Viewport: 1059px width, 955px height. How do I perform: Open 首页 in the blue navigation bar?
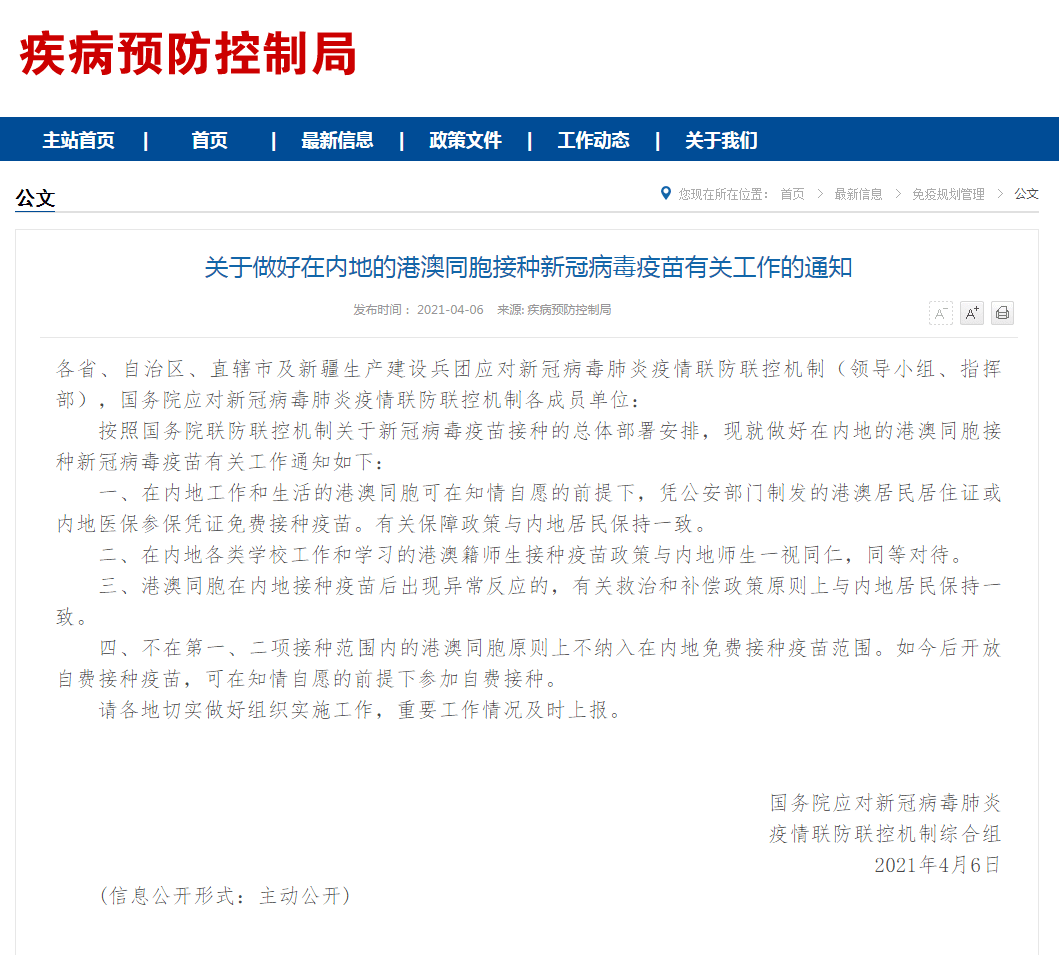tap(209, 140)
